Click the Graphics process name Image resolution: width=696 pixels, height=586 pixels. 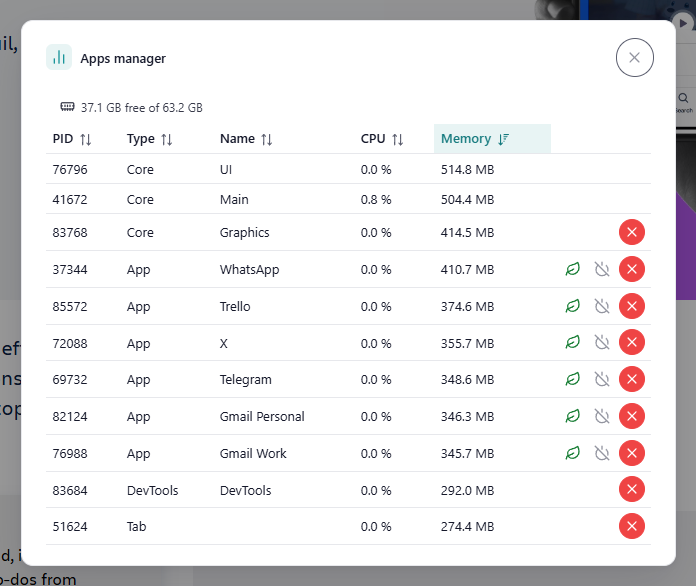245,233
